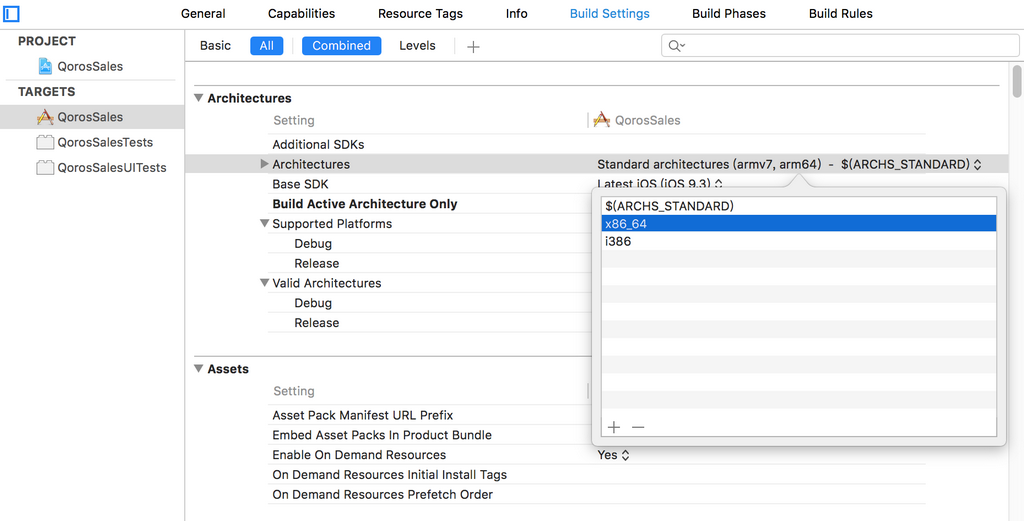Add a new architecture entry in the popup
The width and height of the screenshot is (1024, 521).
614,427
